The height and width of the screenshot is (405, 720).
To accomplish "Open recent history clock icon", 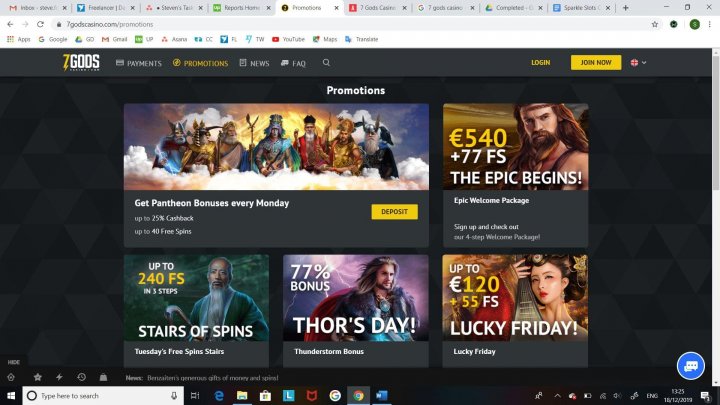I will pyautogui.click(x=81, y=377).
